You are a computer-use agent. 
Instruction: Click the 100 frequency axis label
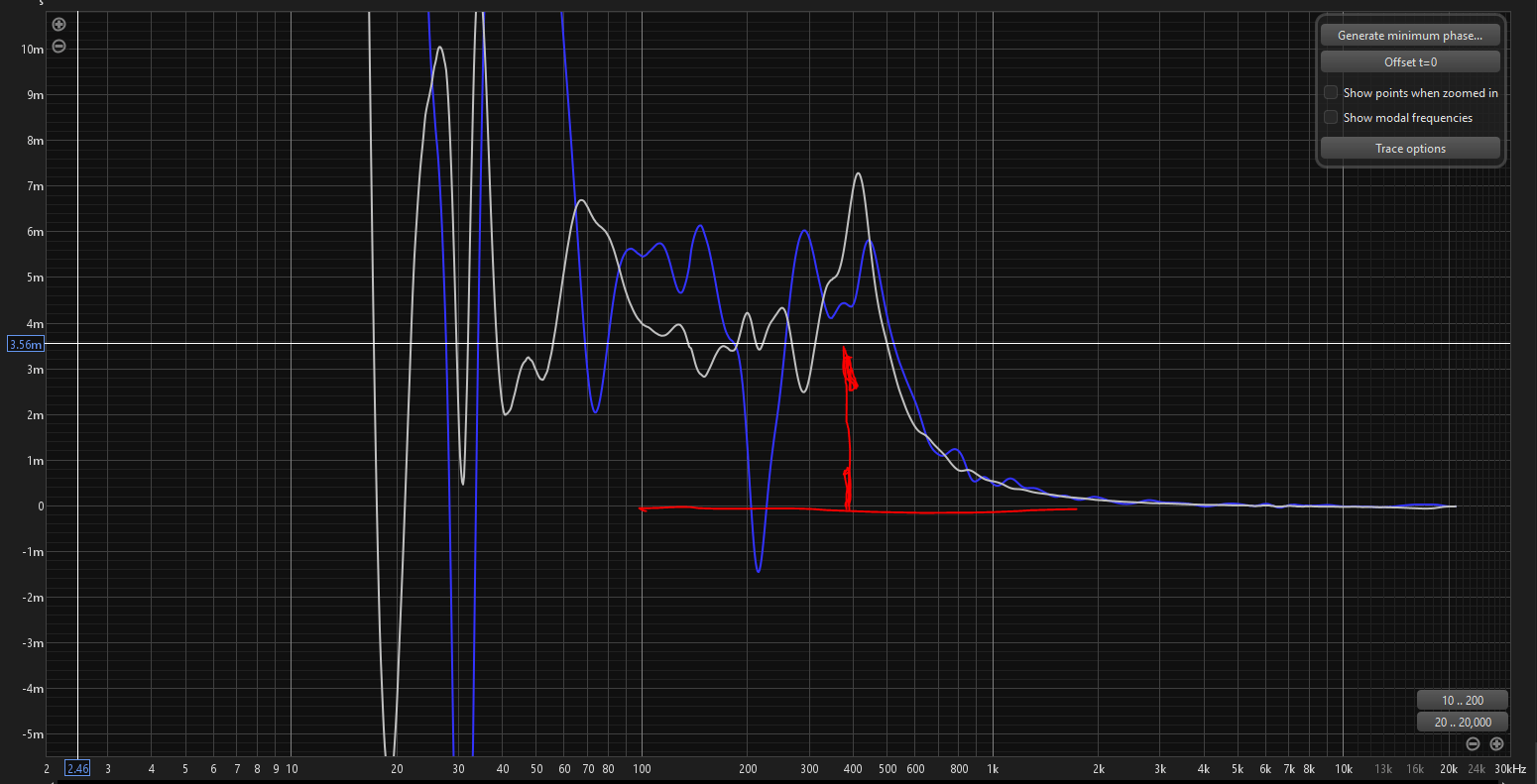tap(642, 769)
